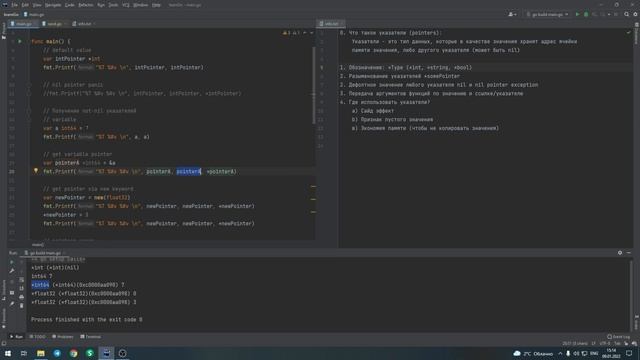Open Telegram from taskbar
The height and width of the screenshot is (360, 640).
57,353
